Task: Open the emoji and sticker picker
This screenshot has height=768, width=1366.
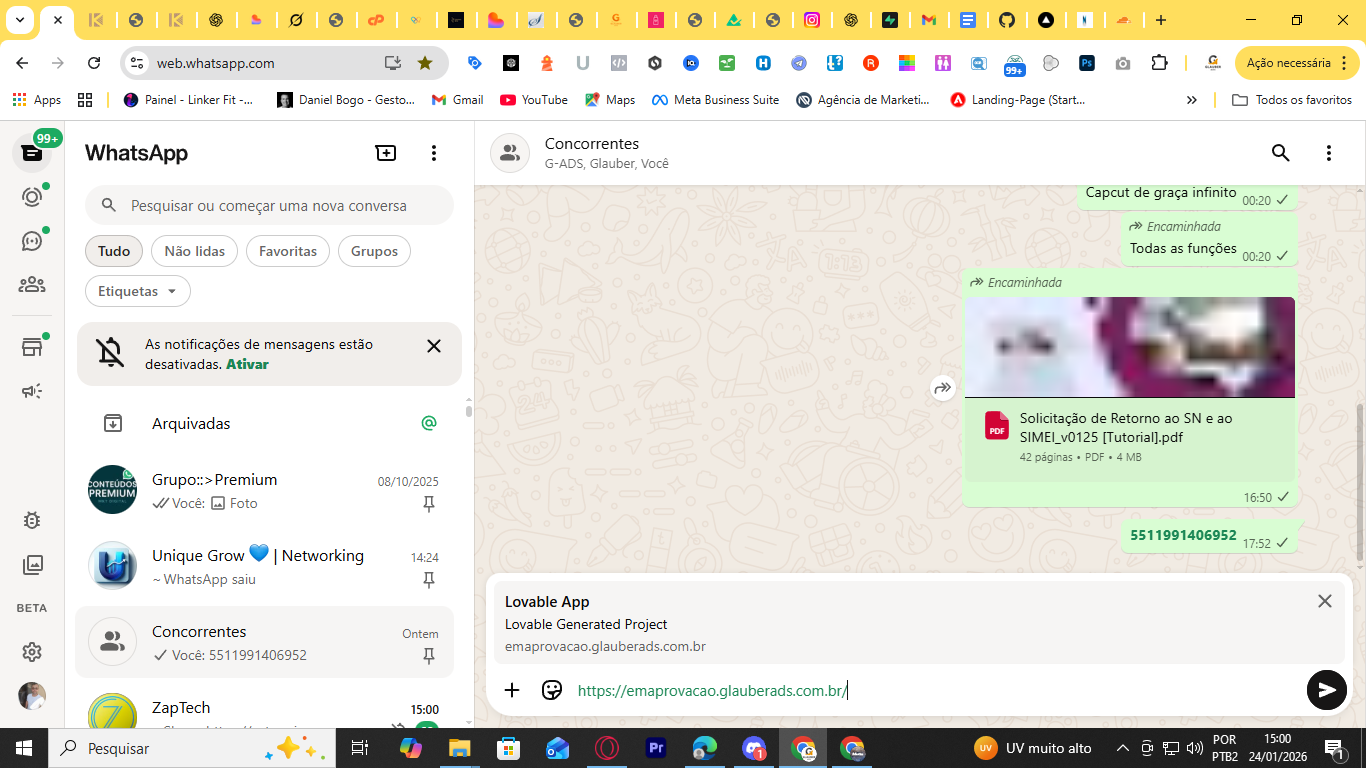Action: coord(552,690)
